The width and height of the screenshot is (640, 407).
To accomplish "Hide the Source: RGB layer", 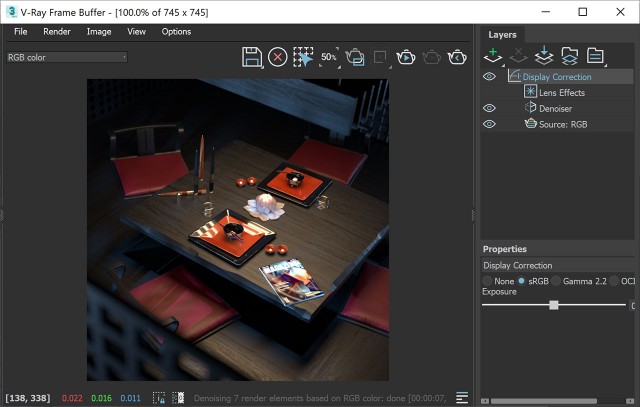I will 490,124.
